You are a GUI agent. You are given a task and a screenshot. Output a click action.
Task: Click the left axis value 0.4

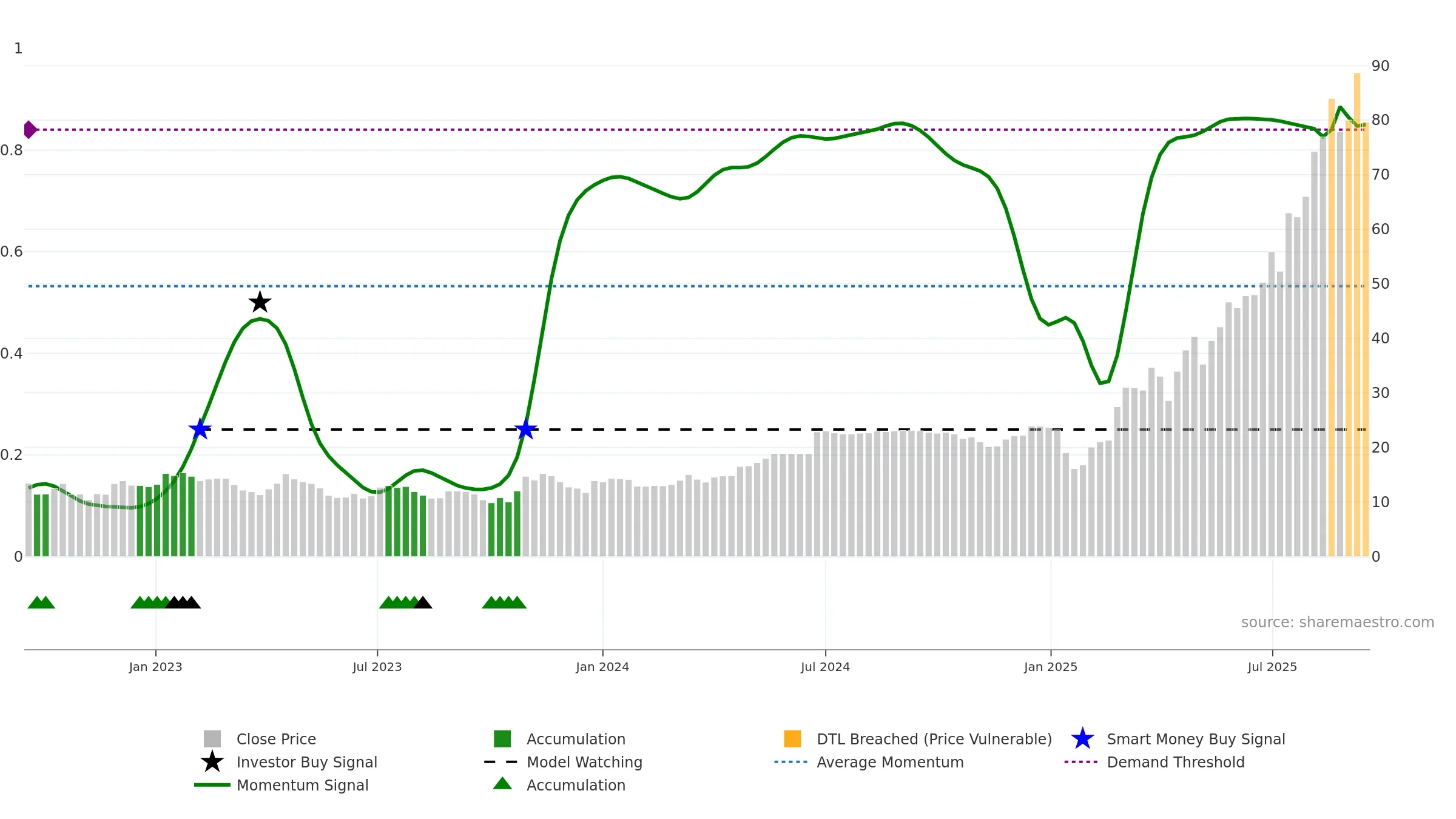pos(12,354)
